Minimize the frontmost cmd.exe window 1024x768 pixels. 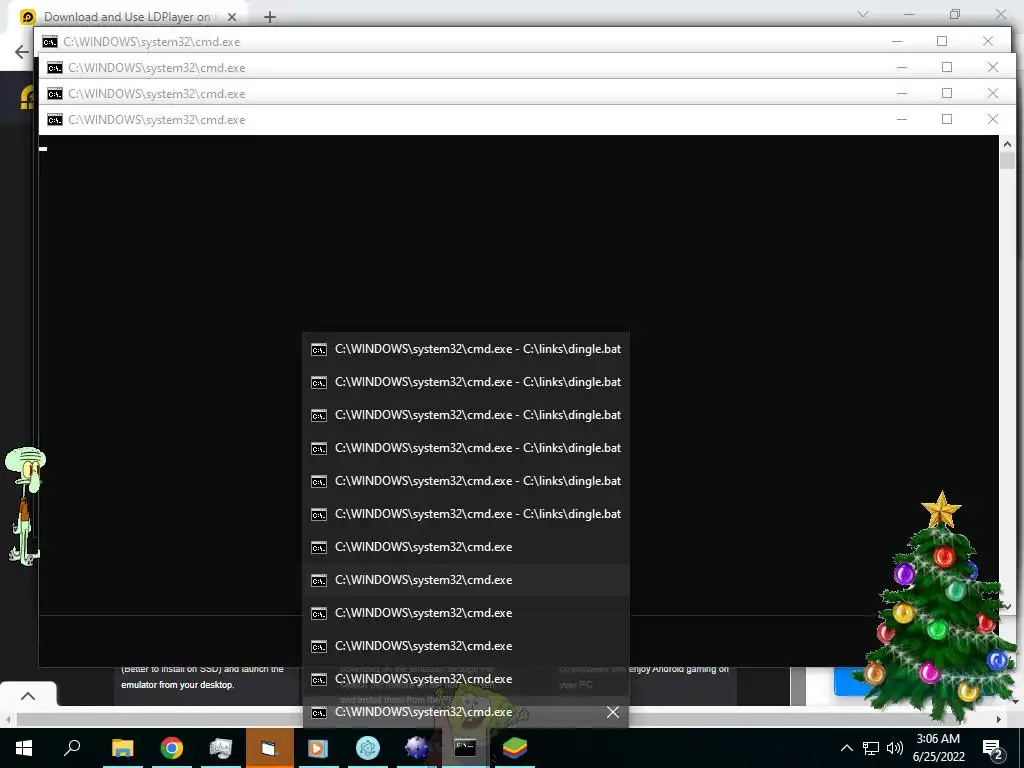[x=902, y=120]
